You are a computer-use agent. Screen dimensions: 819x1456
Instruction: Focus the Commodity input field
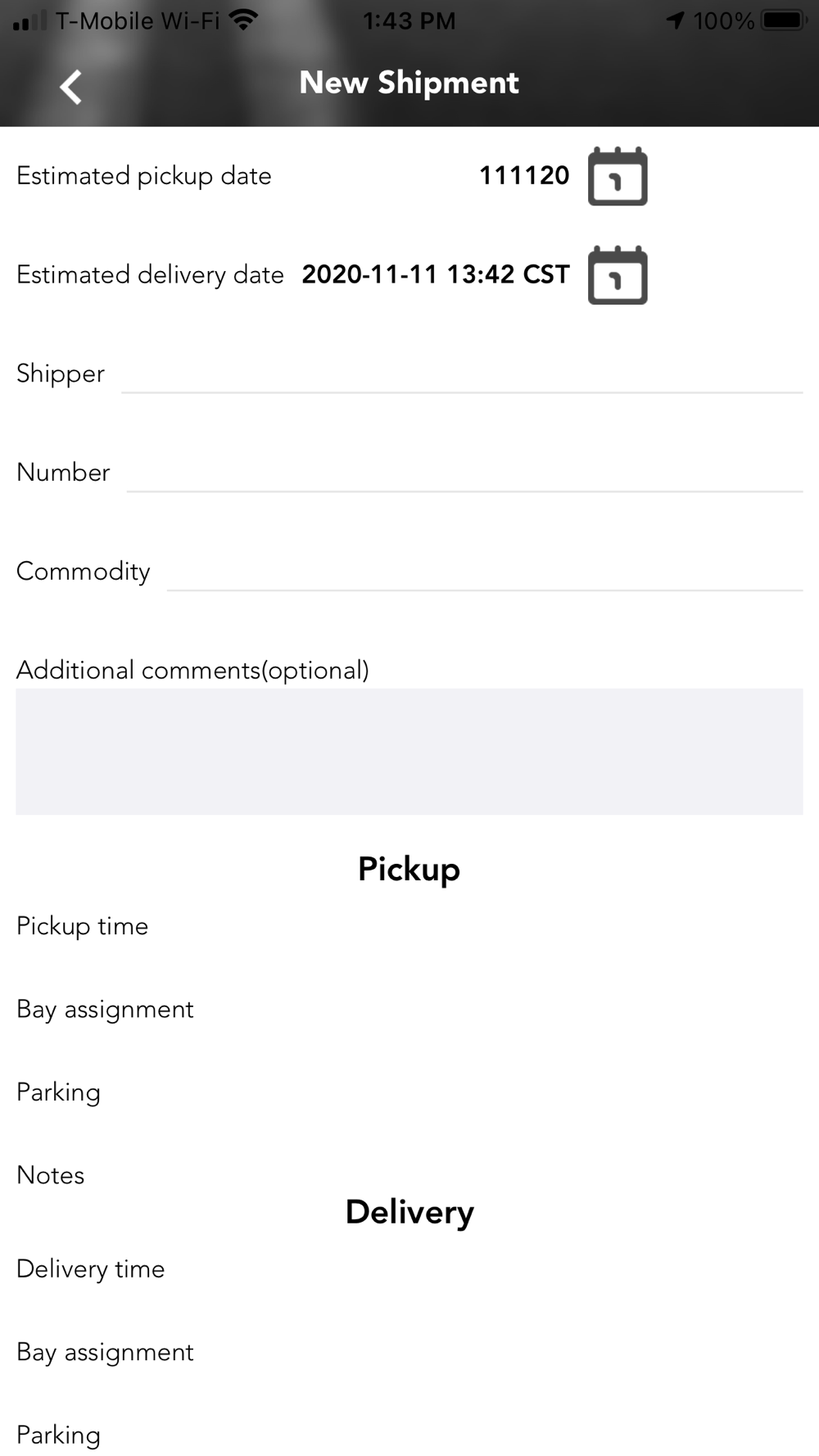484,572
